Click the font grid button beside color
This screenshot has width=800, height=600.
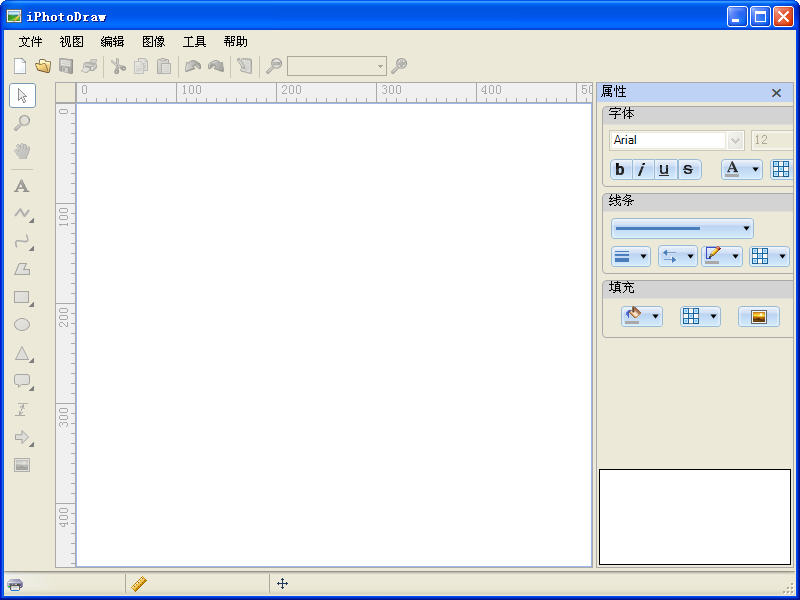point(781,169)
